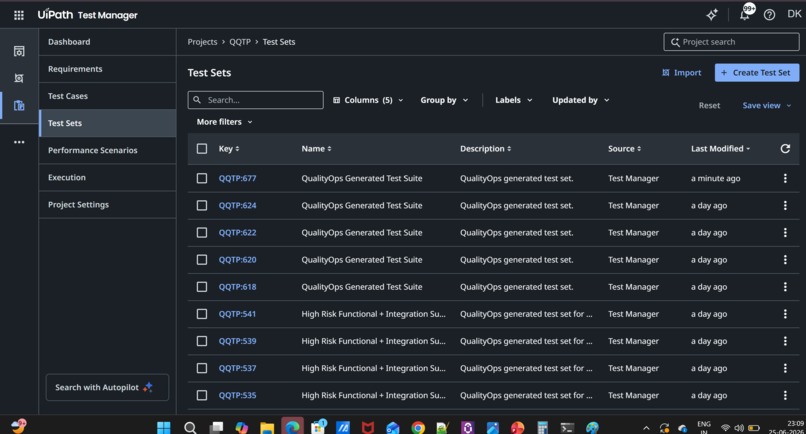Sort by the Name column

tap(316, 149)
